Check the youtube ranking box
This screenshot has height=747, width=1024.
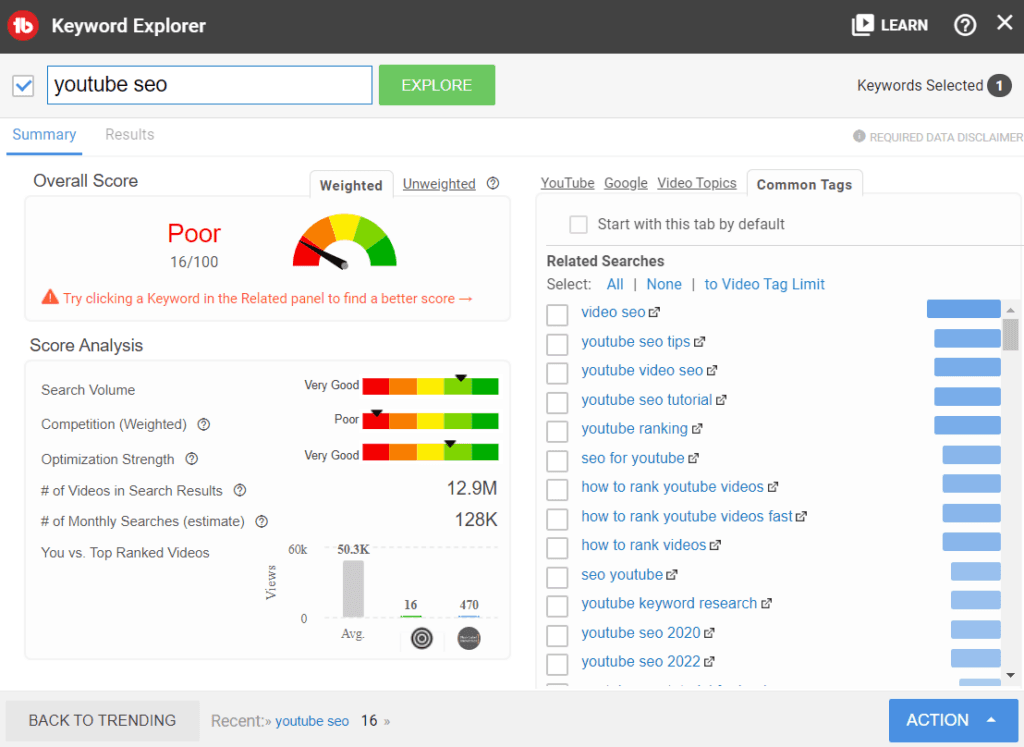point(557,431)
